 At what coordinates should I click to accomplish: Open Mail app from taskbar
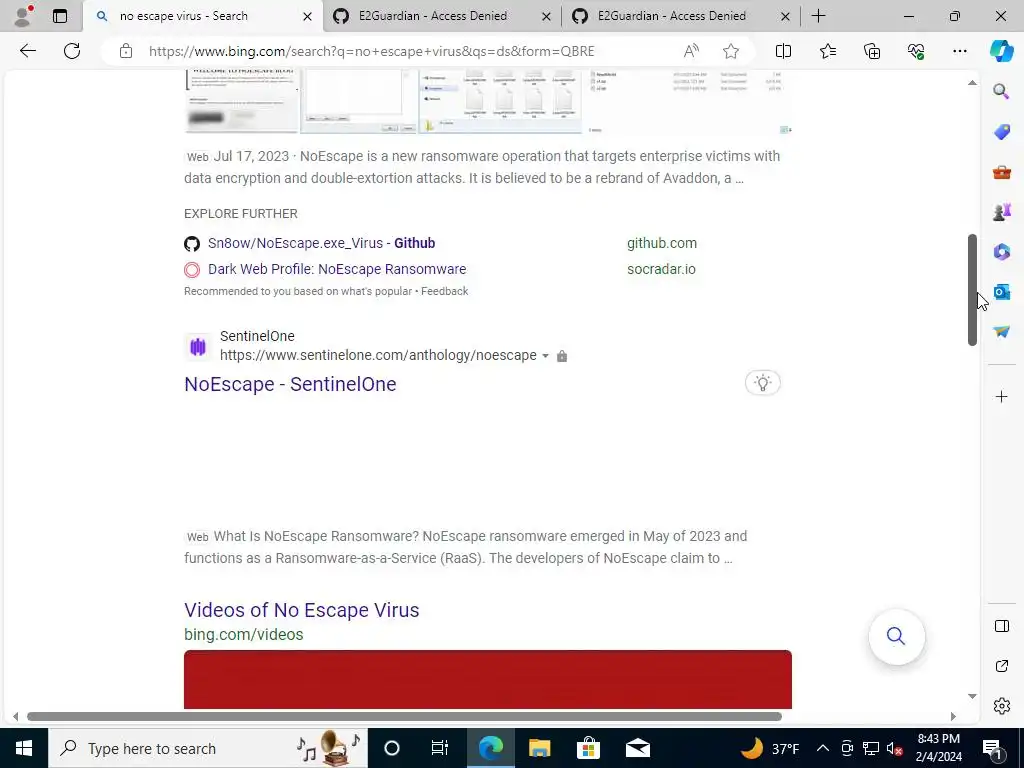coord(638,748)
